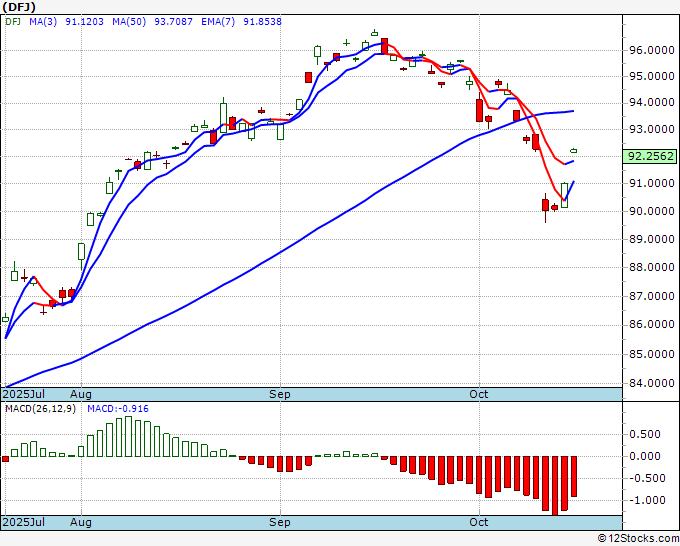This screenshot has width=680, height=546.
Task: Select the MA(50) value 93.7087
Action: pos(173,21)
